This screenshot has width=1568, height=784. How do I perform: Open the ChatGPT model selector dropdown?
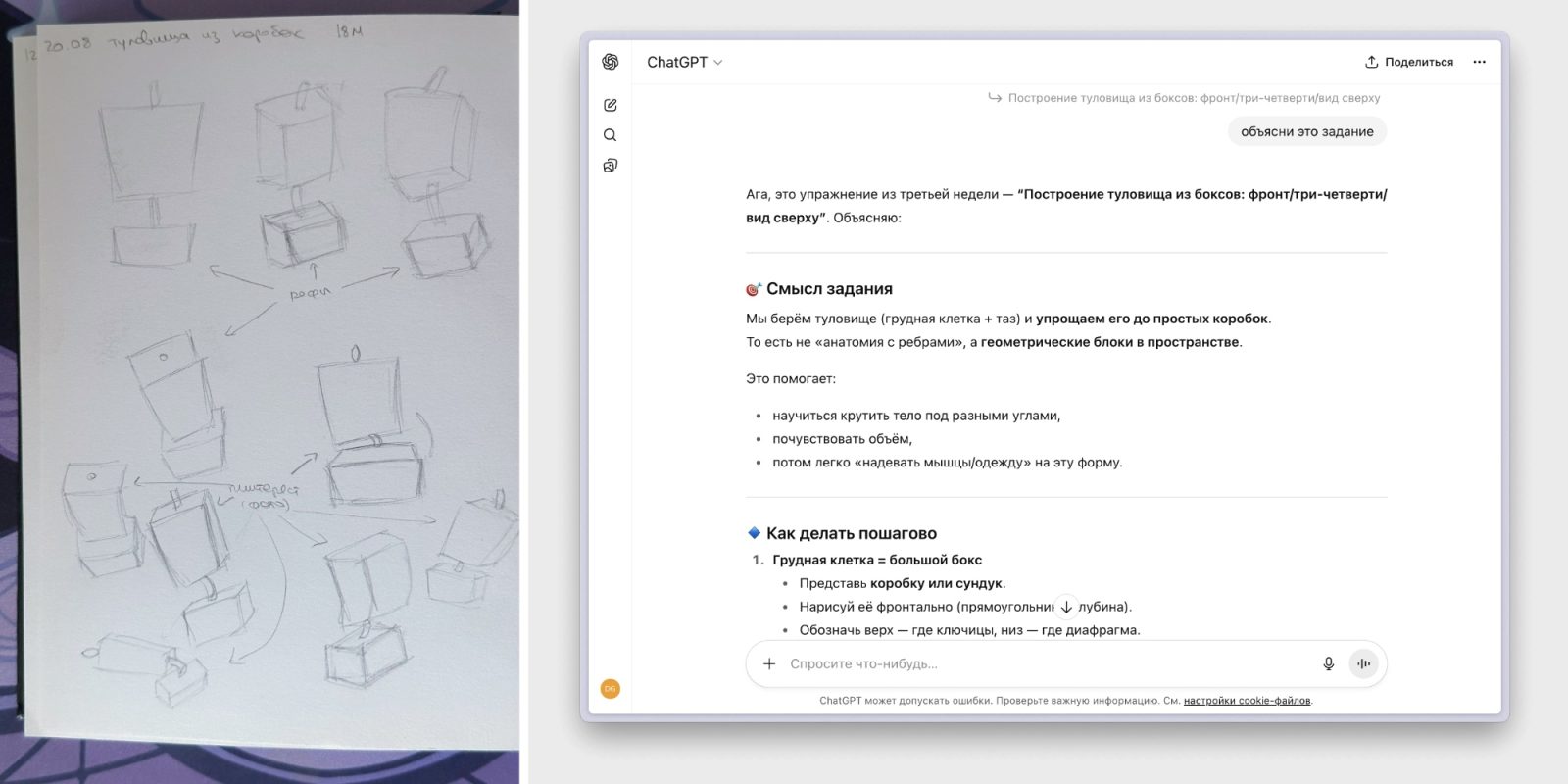click(x=684, y=62)
